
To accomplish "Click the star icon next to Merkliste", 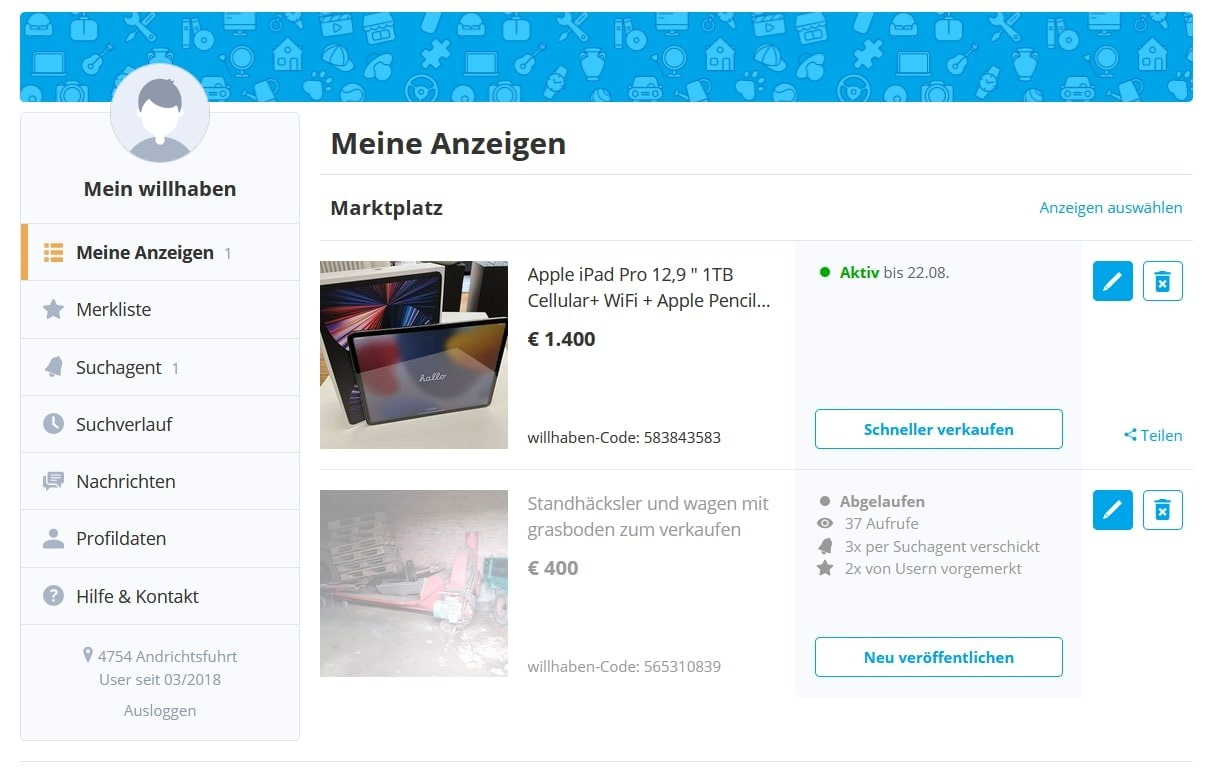I will point(53,310).
